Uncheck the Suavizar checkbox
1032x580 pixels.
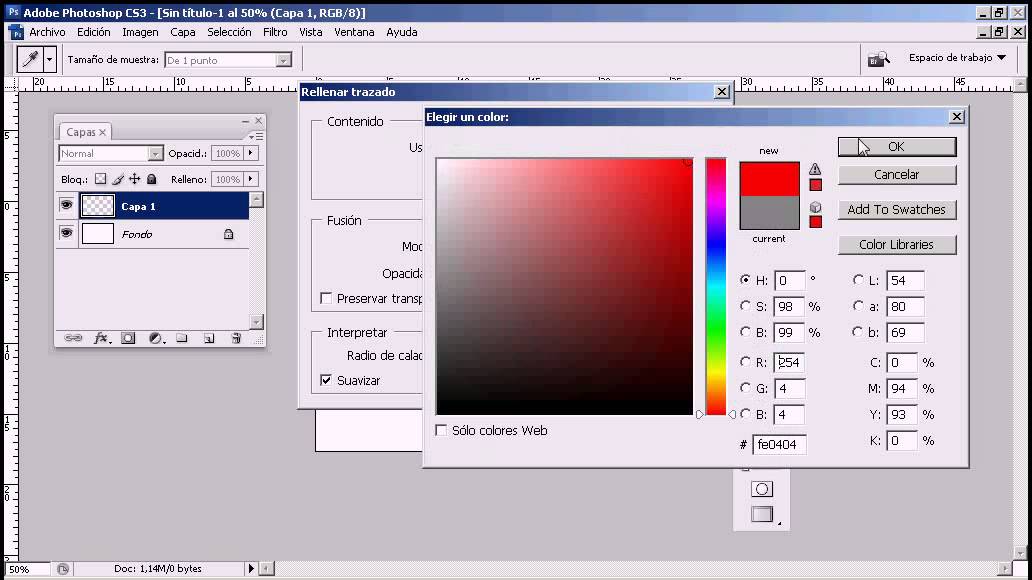(326, 380)
